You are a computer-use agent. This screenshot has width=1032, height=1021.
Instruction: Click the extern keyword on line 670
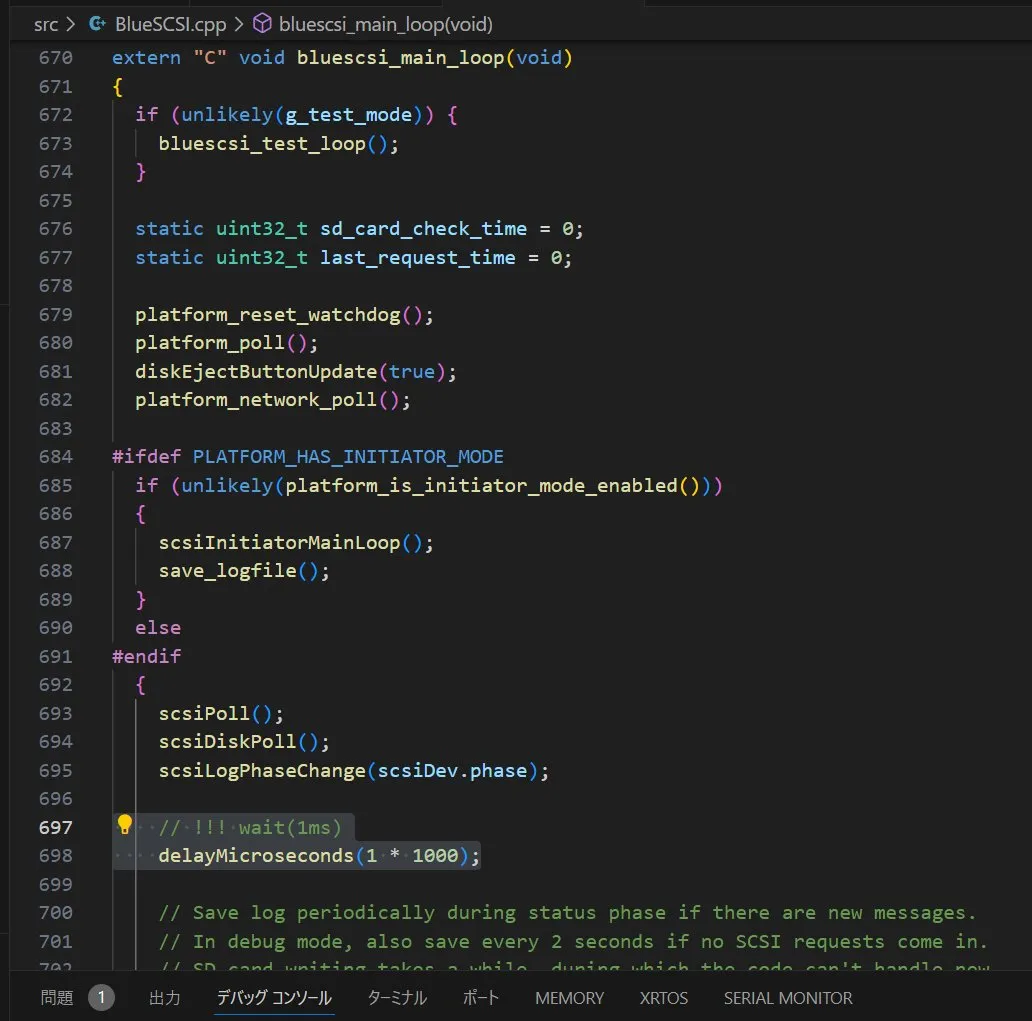146,58
